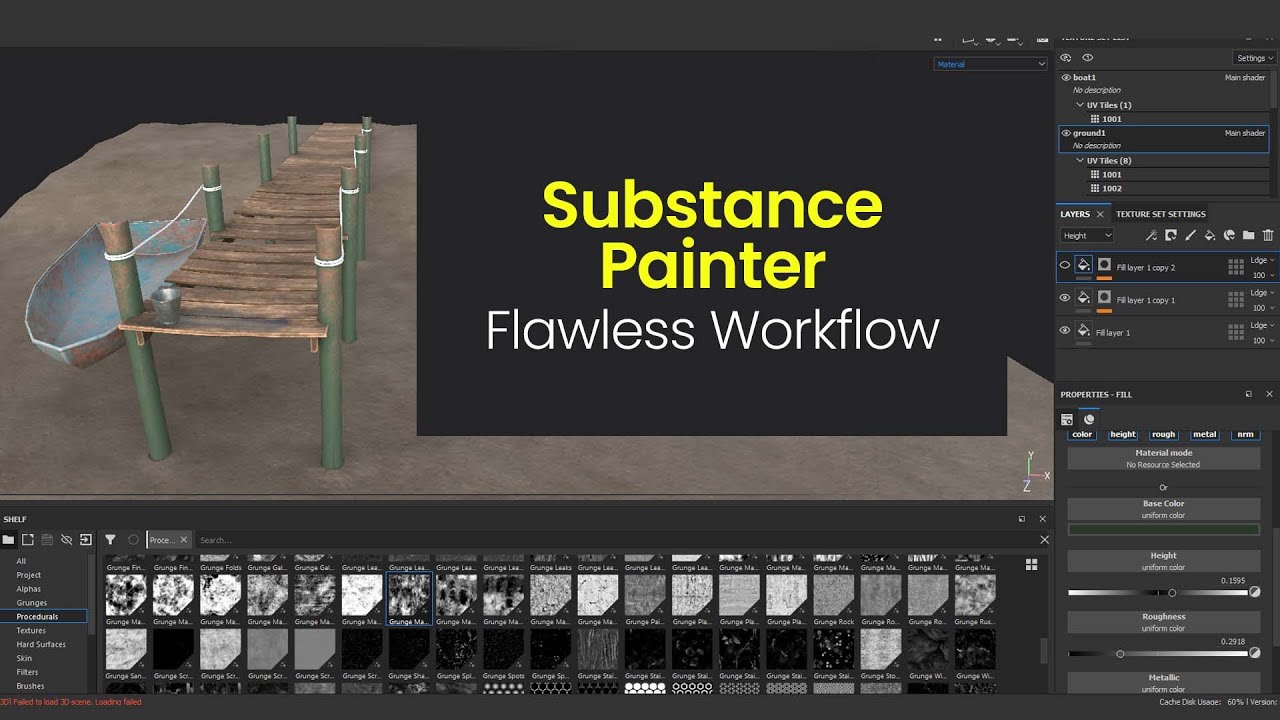Collapse UV Tiles (8) under ground1
1280x720 pixels.
click(1080, 161)
